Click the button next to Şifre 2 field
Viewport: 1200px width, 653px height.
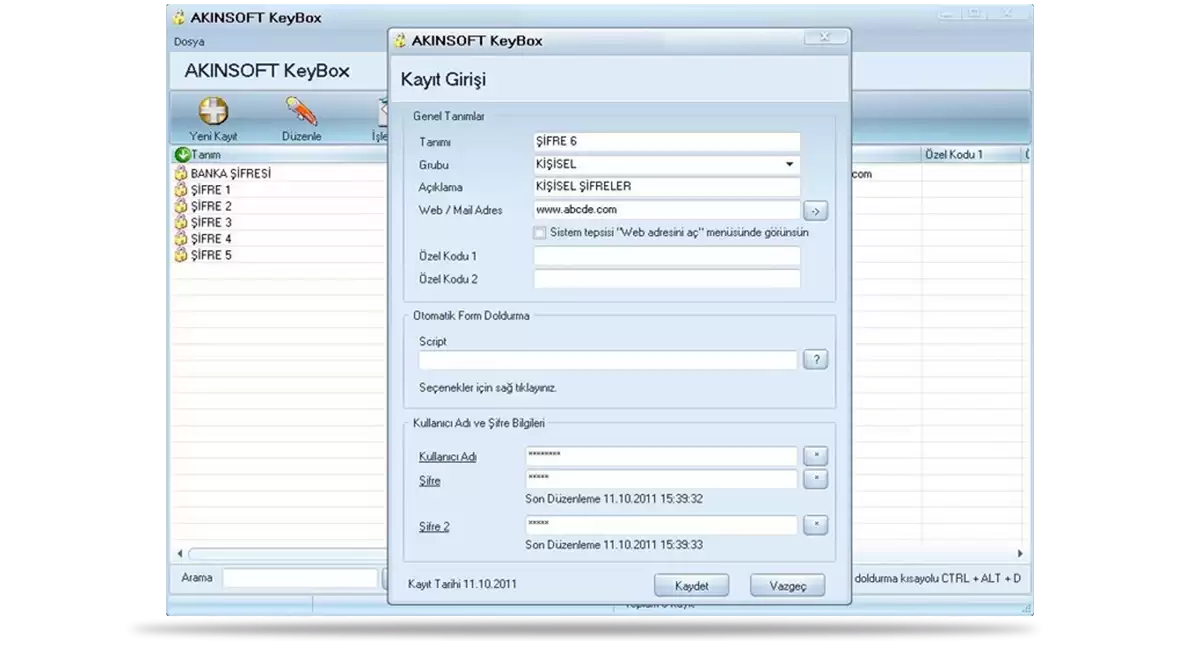tap(815, 525)
